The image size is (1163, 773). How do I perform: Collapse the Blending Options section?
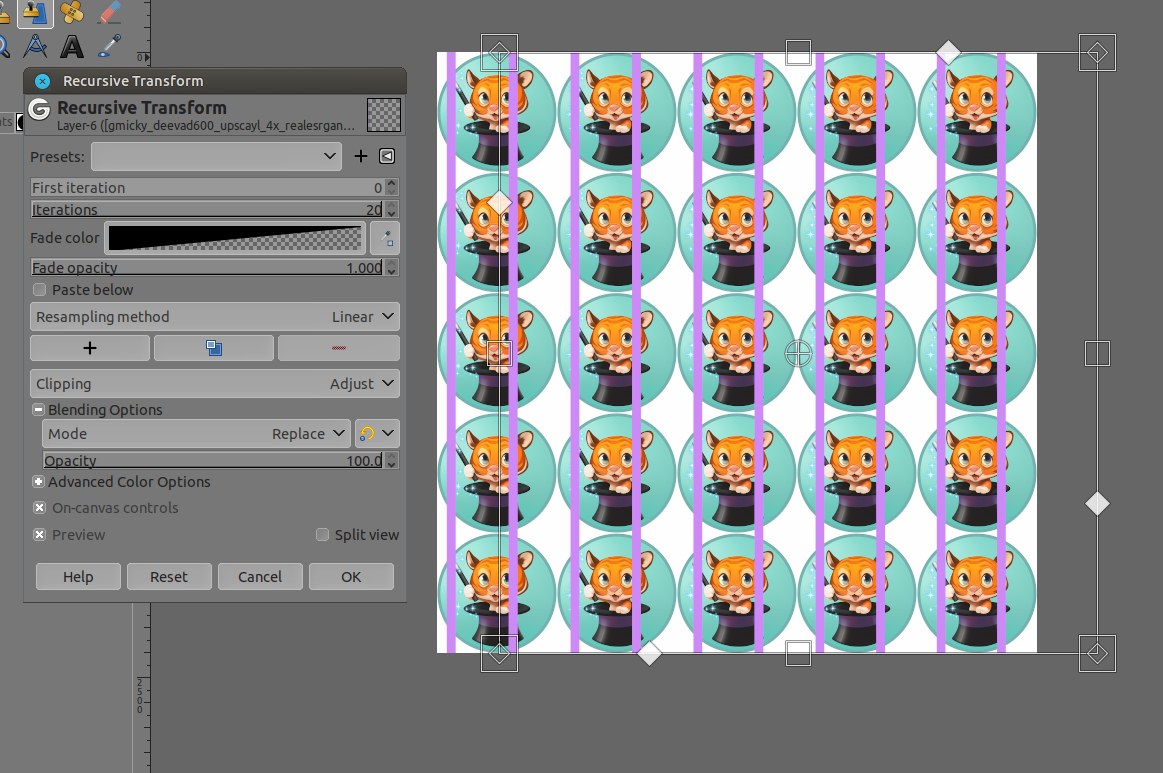click(38, 409)
